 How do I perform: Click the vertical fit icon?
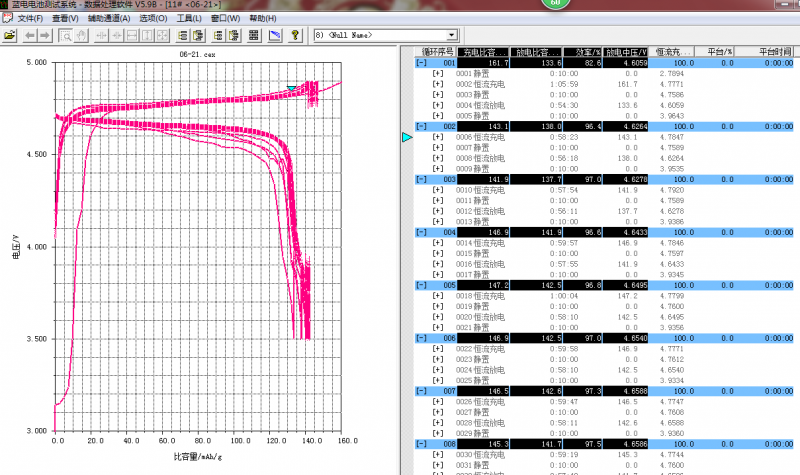click(x=147, y=35)
